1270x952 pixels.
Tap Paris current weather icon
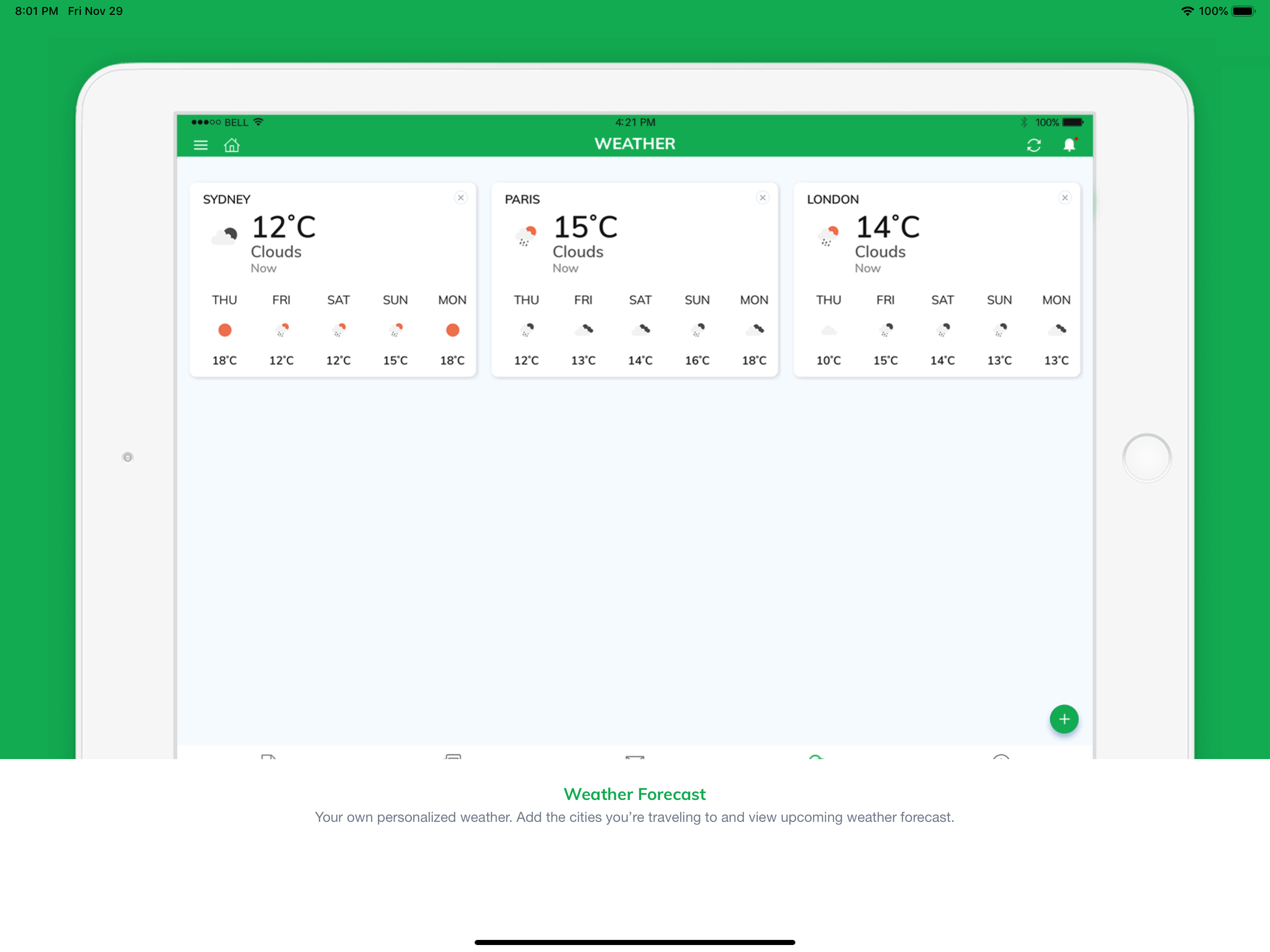click(x=526, y=236)
